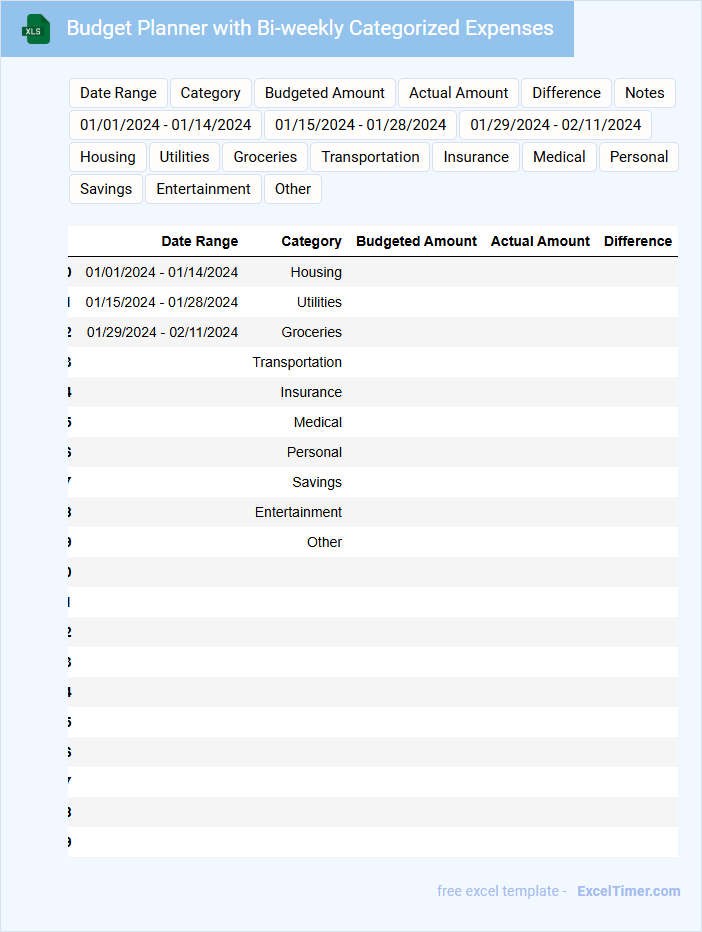Select the Insurance tag
Image resolution: width=702 pixels, height=932 pixels.
(x=476, y=157)
